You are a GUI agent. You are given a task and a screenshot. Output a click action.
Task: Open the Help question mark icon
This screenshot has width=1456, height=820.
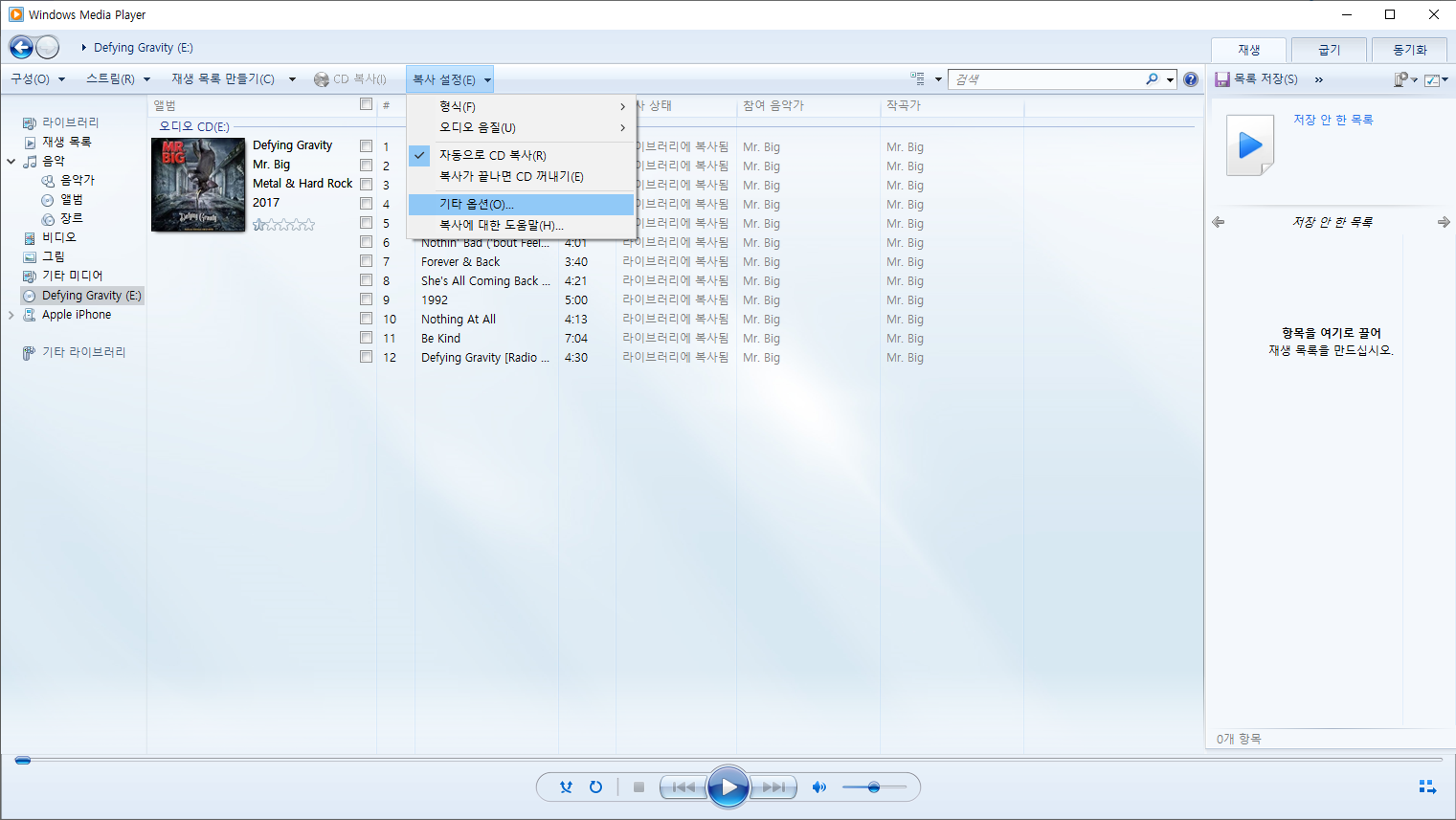[1191, 79]
